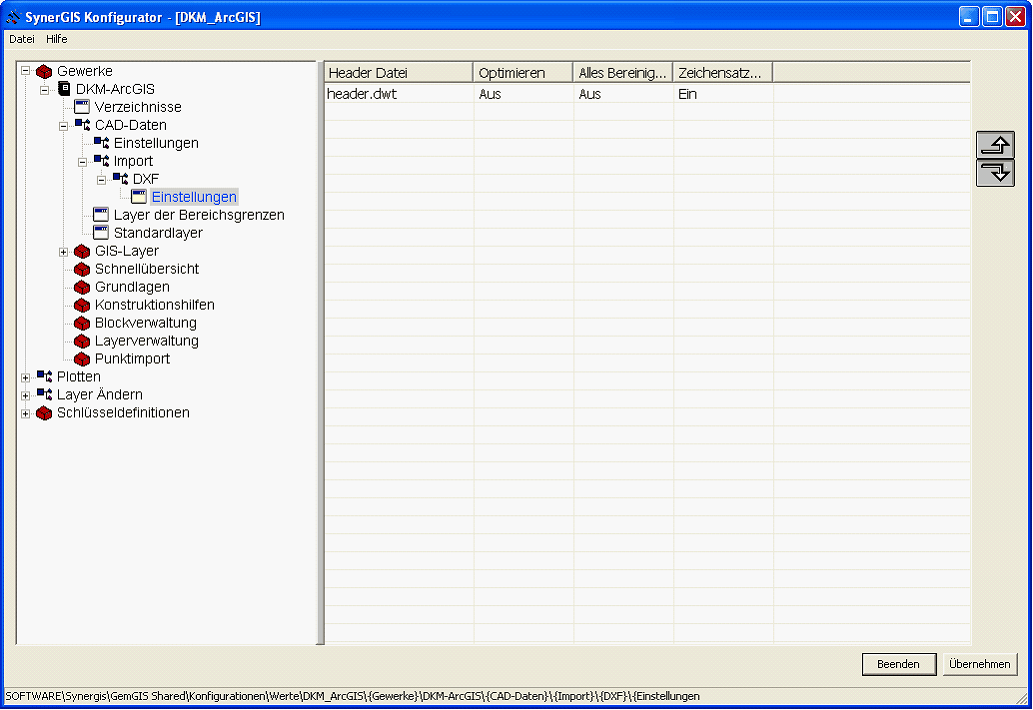Collapse the DXF tree node
Image resolution: width=1033 pixels, height=710 pixels.
pos(101,180)
